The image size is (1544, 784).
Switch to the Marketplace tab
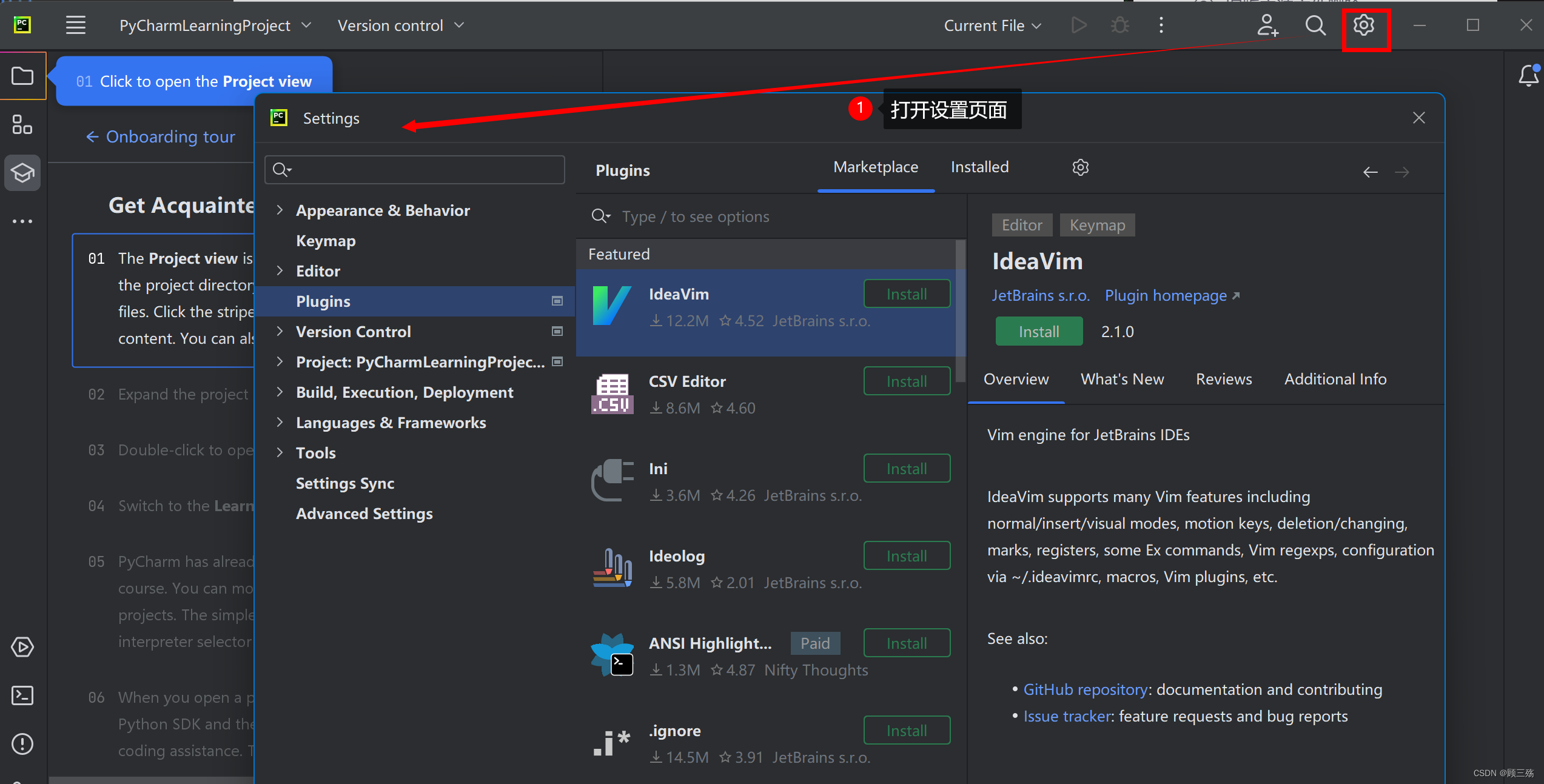pyautogui.click(x=876, y=167)
